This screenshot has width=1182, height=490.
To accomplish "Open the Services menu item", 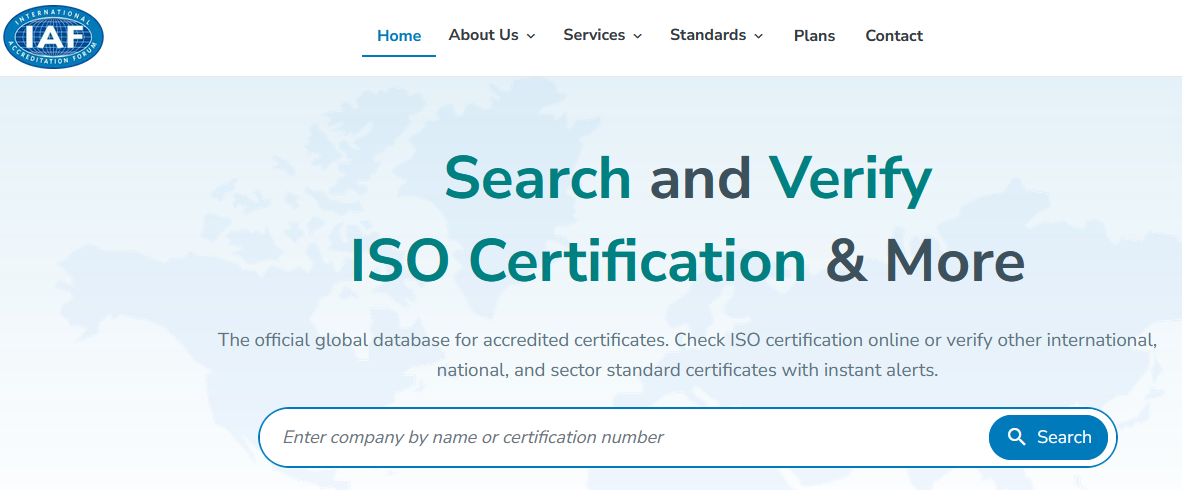I will pyautogui.click(x=594, y=35).
